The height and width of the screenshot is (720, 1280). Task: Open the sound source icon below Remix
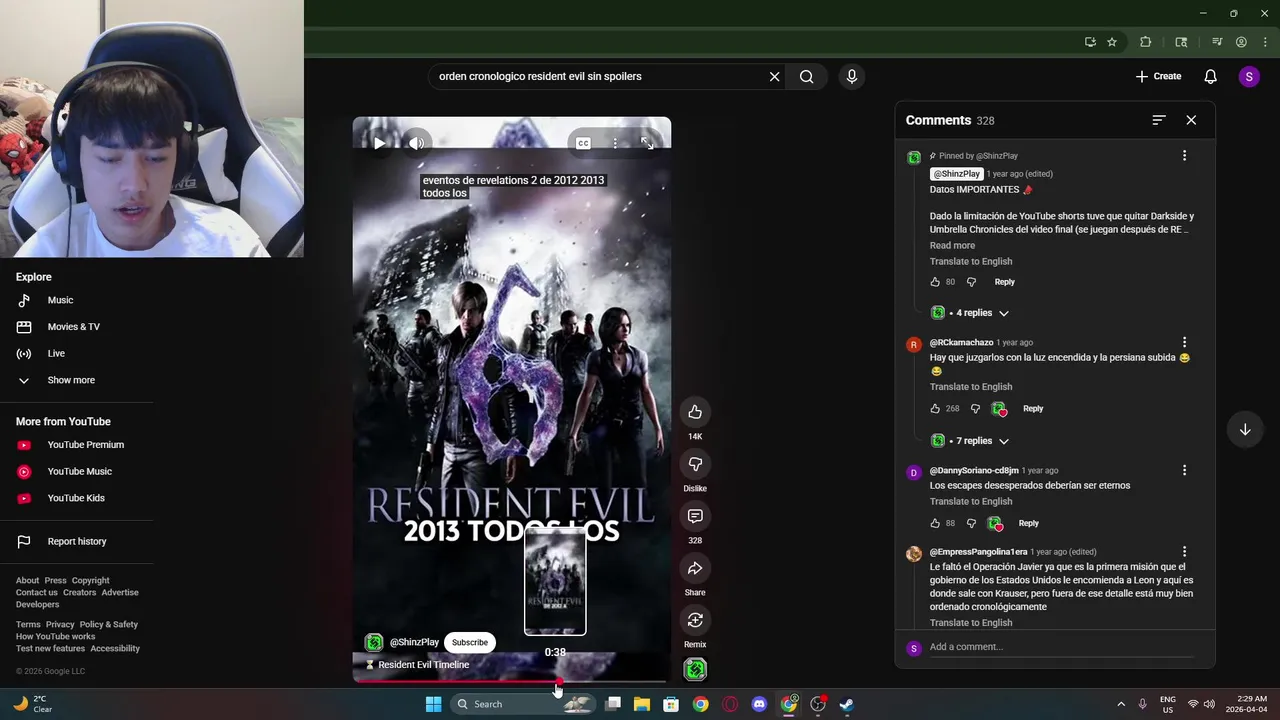point(695,669)
